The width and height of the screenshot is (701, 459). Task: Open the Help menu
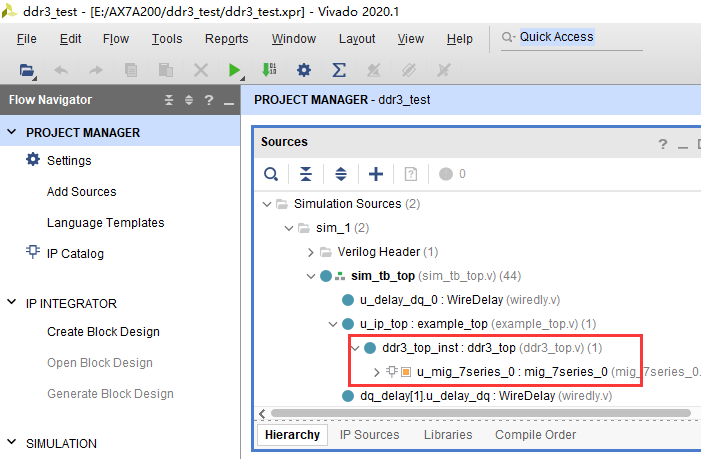point(460,39)
